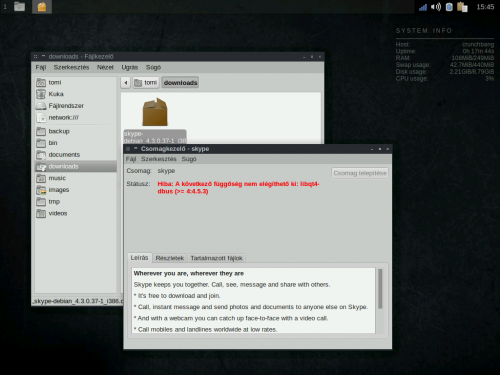Click the back arrow in path bar

pos(126,83)
